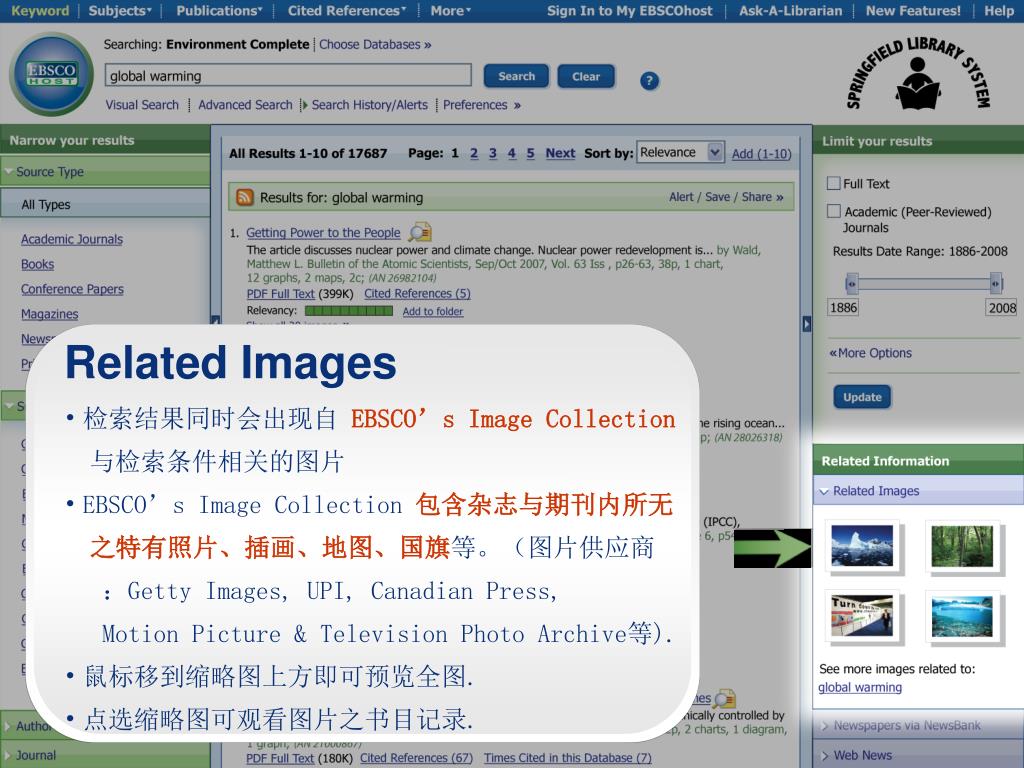
Task: Enable Academic (Peer-Reviewed) Journals checkbox
Action: click(x=833, y=211)
